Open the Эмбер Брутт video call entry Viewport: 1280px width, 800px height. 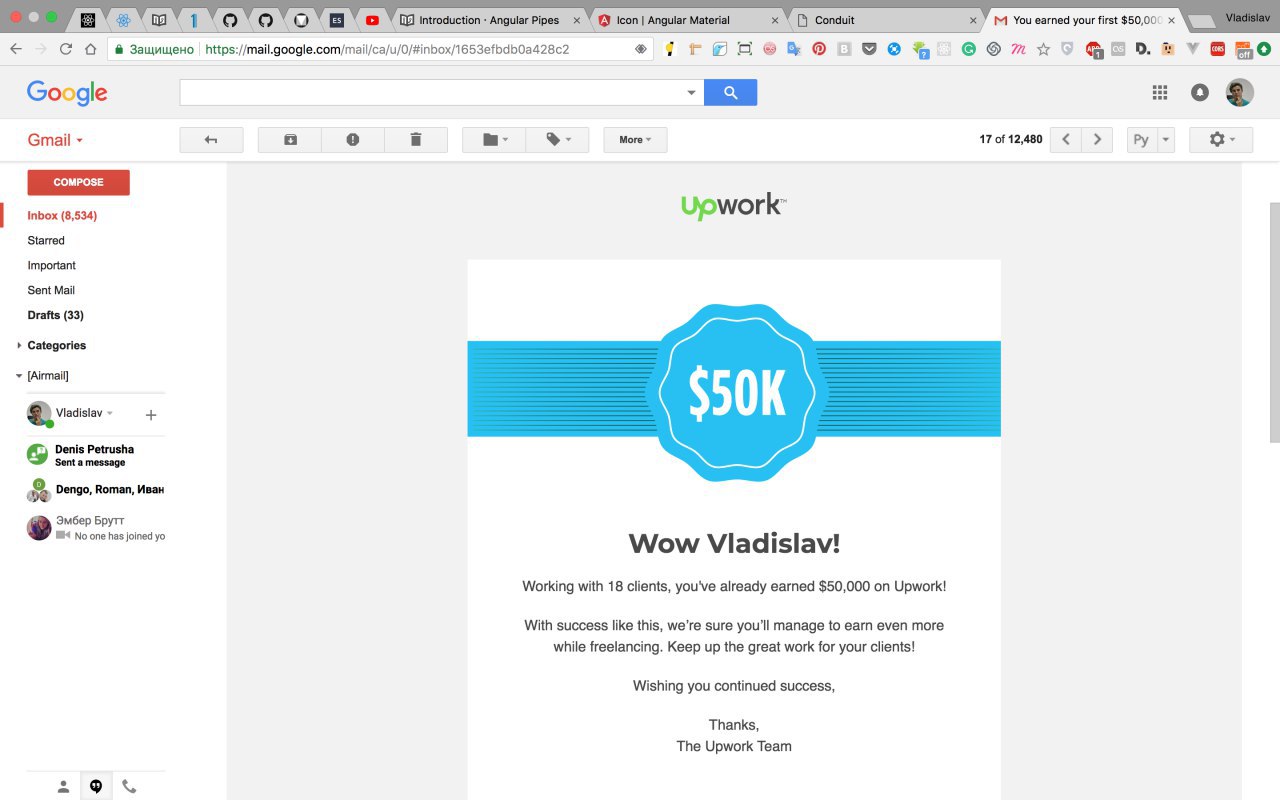pos(95,528)
